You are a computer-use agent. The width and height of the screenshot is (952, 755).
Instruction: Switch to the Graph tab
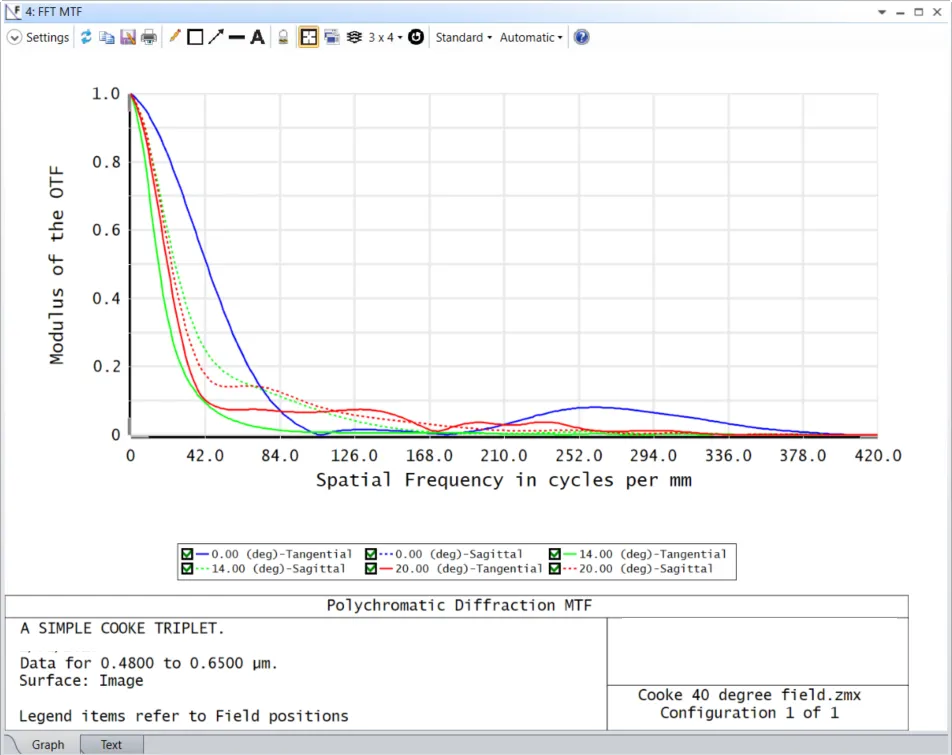47,745
